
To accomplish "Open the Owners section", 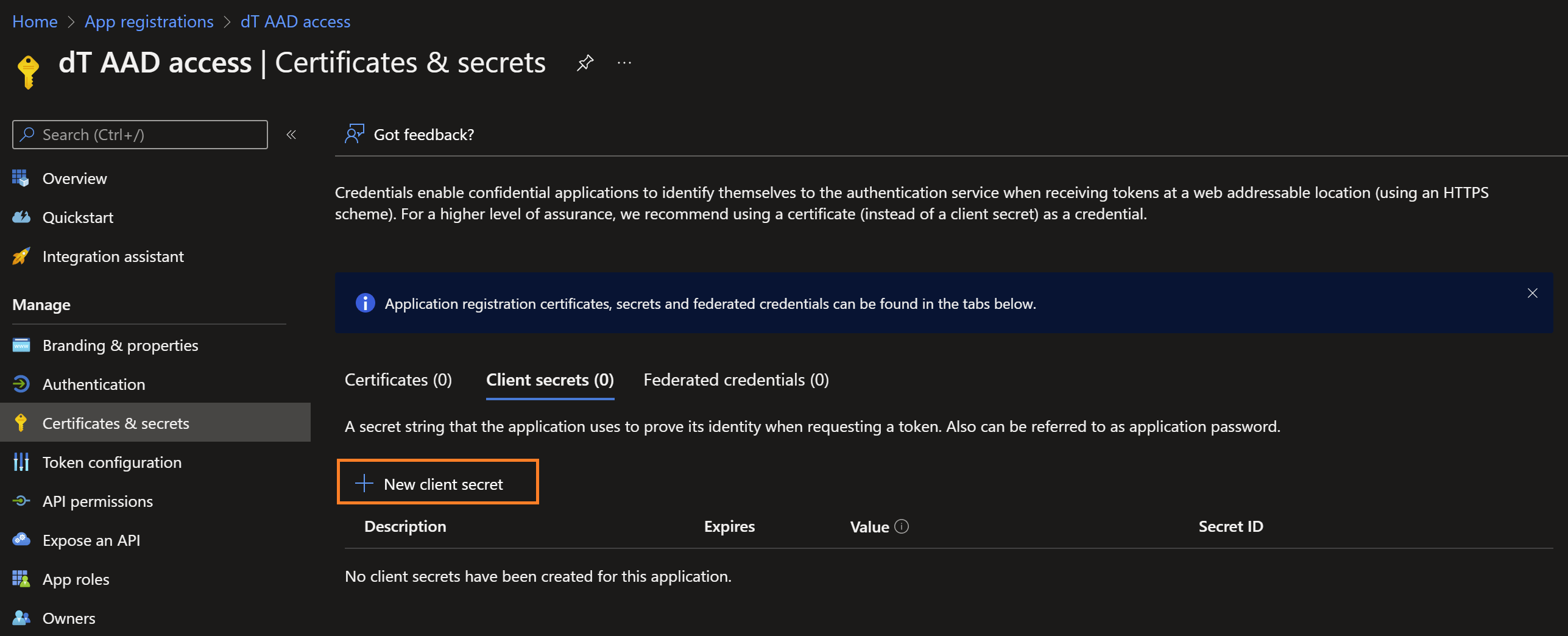I will click(68, 618).
